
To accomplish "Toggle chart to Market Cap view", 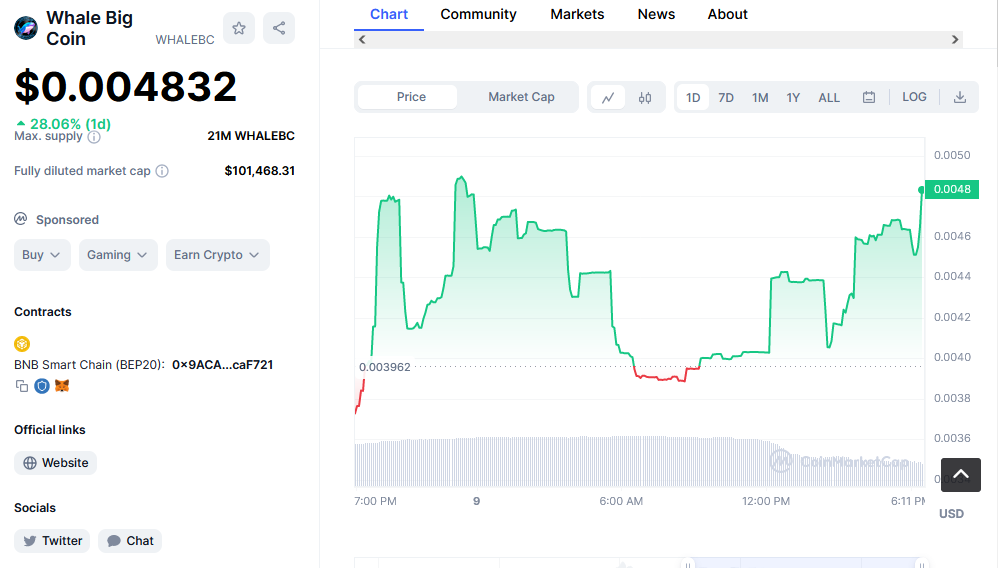I will tap(521, 97).
